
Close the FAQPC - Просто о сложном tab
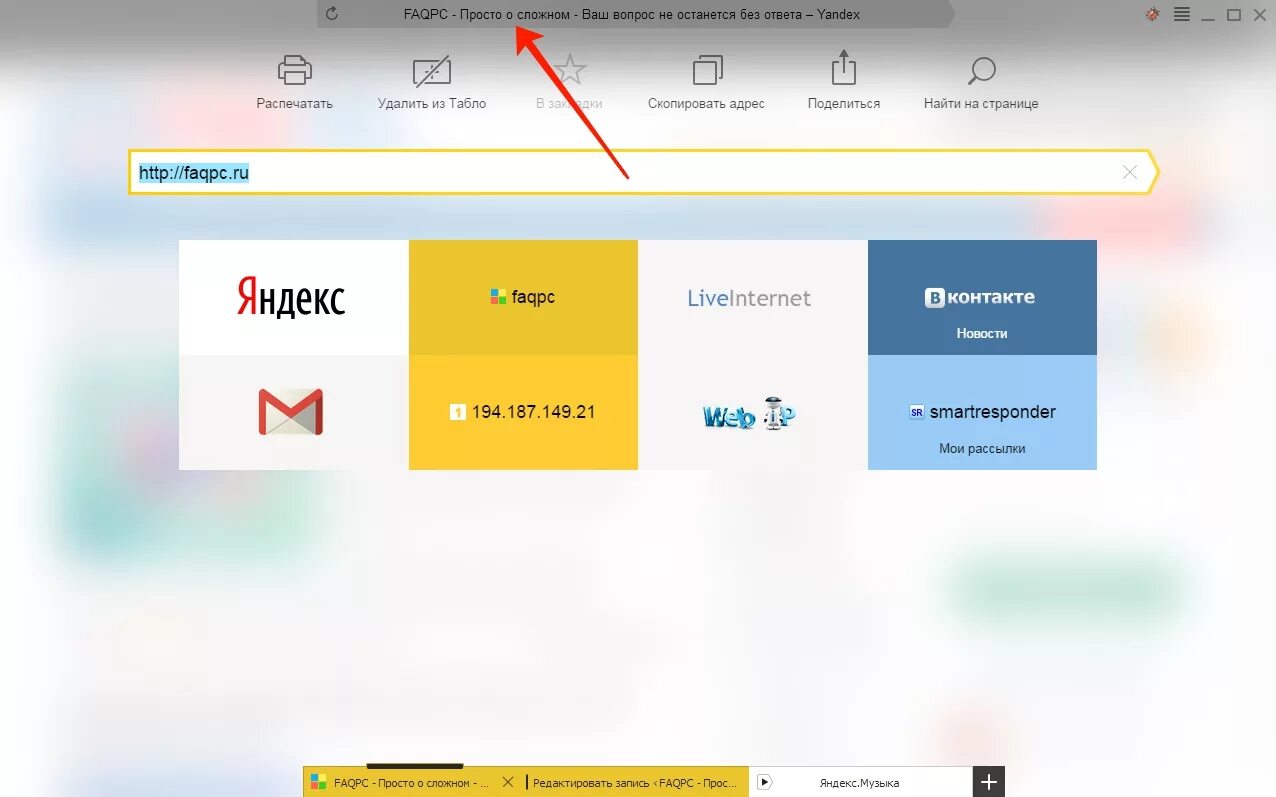tap(508, 782)
